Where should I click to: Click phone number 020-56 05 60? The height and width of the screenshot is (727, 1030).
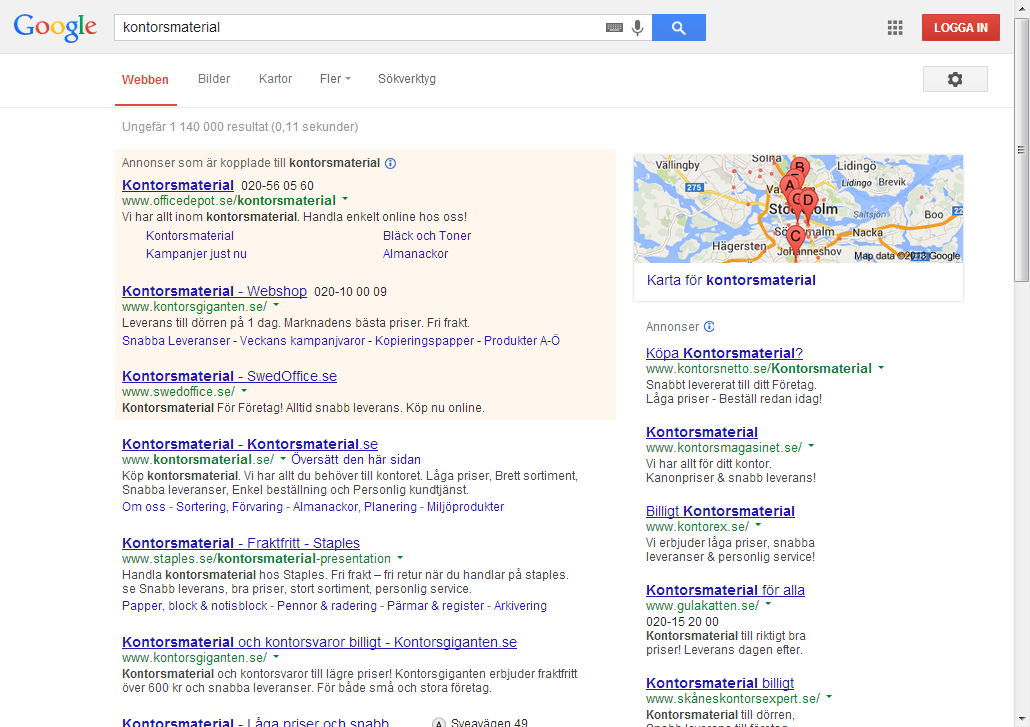pos(277,186)
